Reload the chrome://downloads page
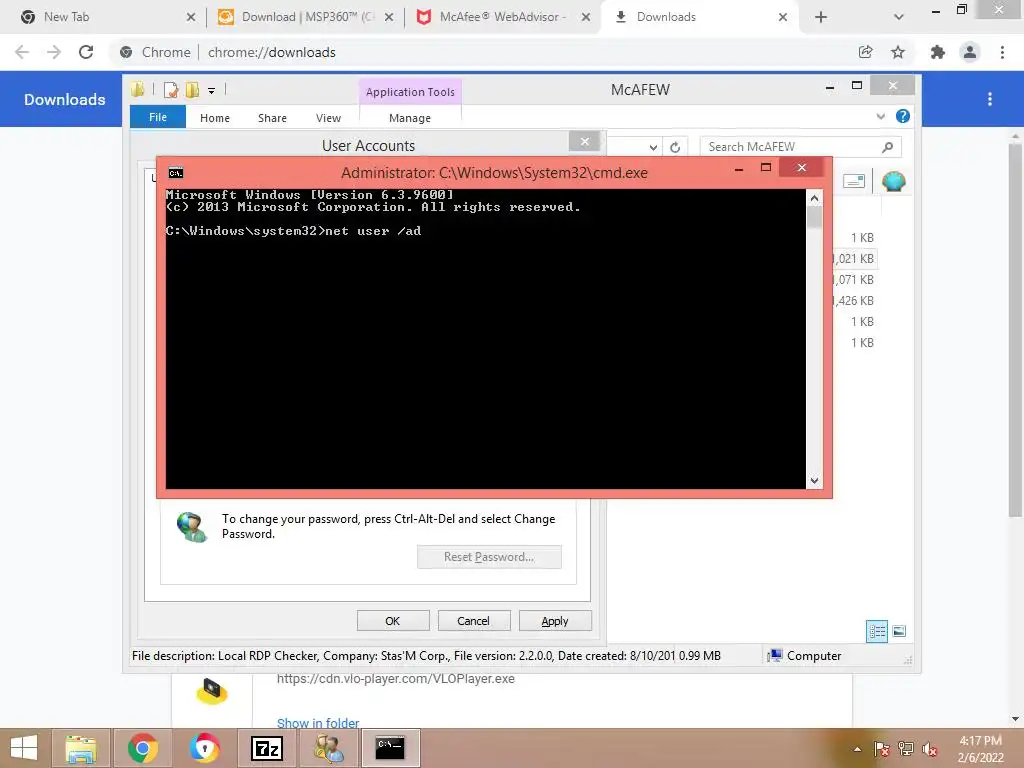Screen dimensions: 1024x768 point(86,52)
